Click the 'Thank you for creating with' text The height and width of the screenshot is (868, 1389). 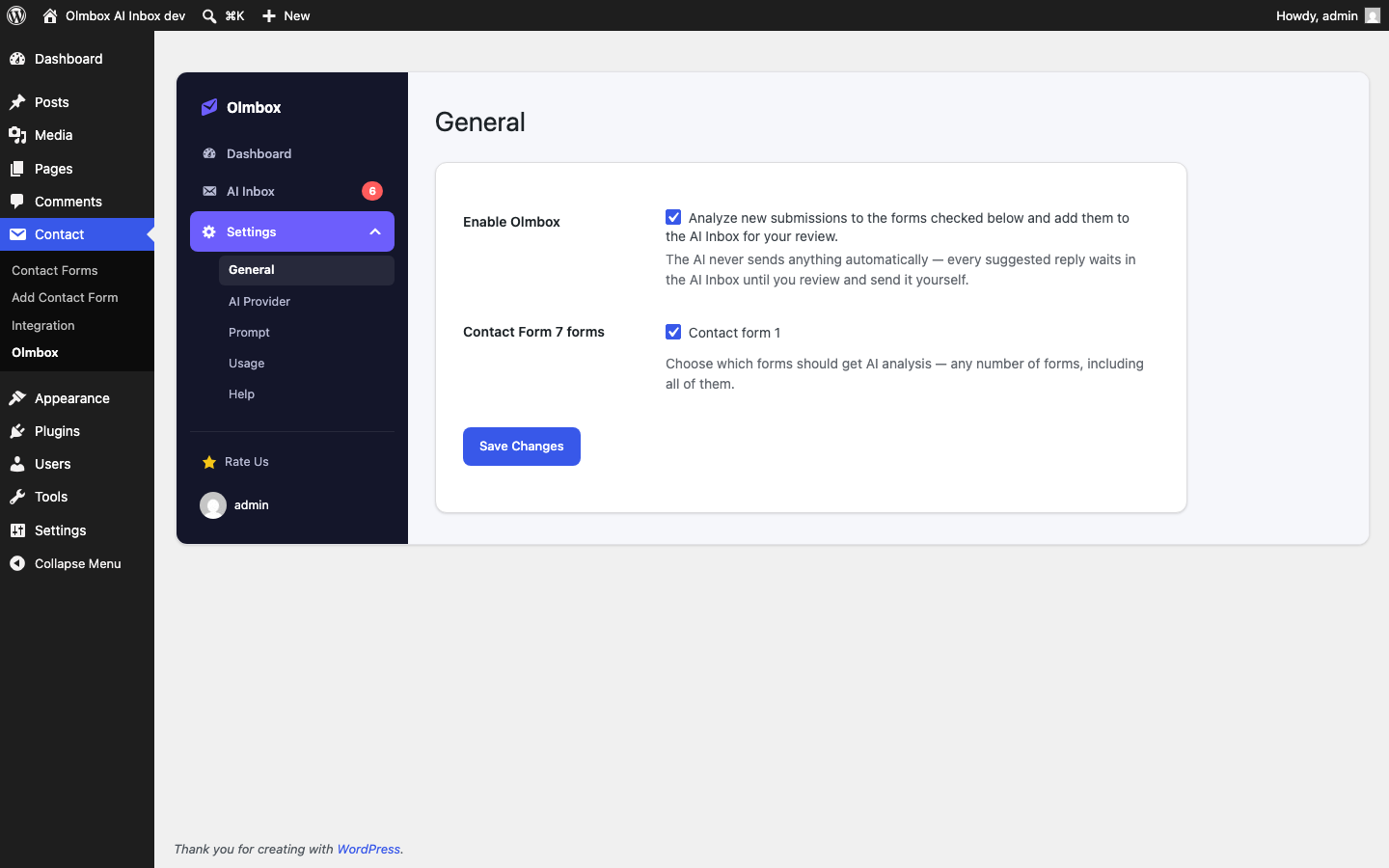point(254,850)
